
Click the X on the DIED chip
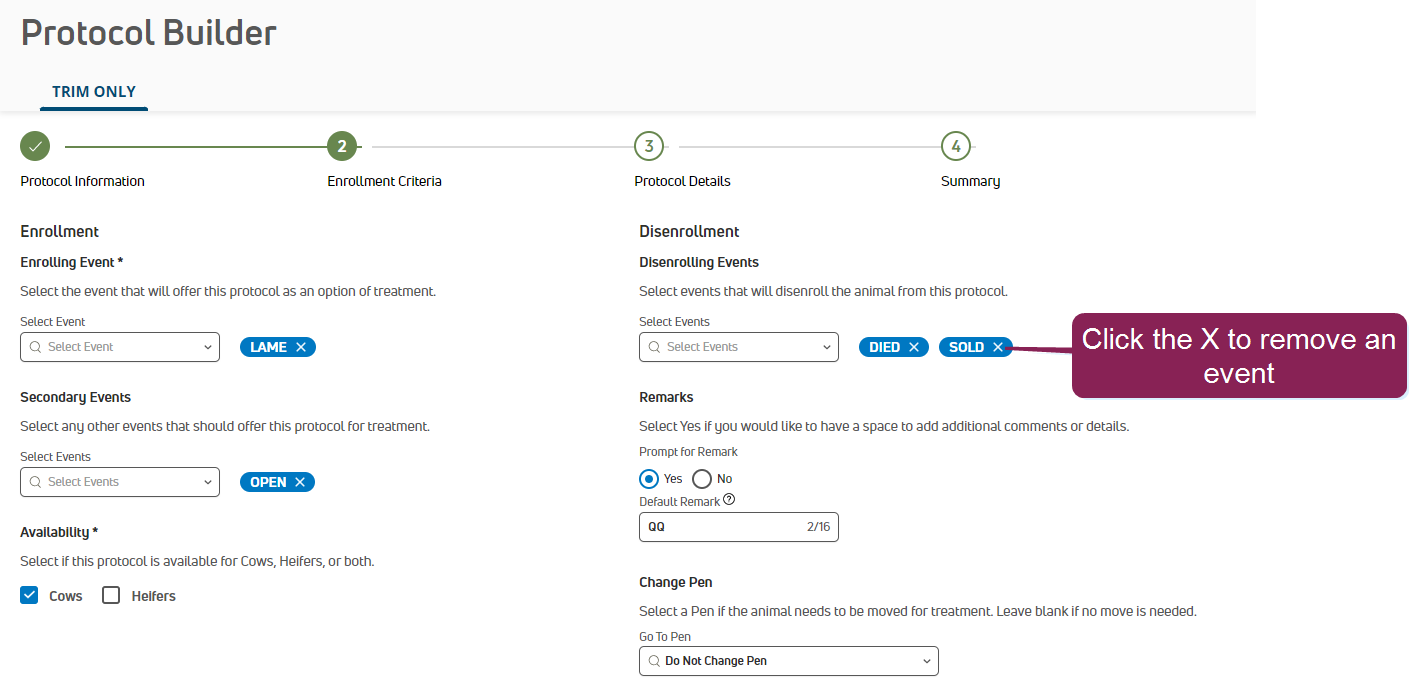click(x=914, y=347)
